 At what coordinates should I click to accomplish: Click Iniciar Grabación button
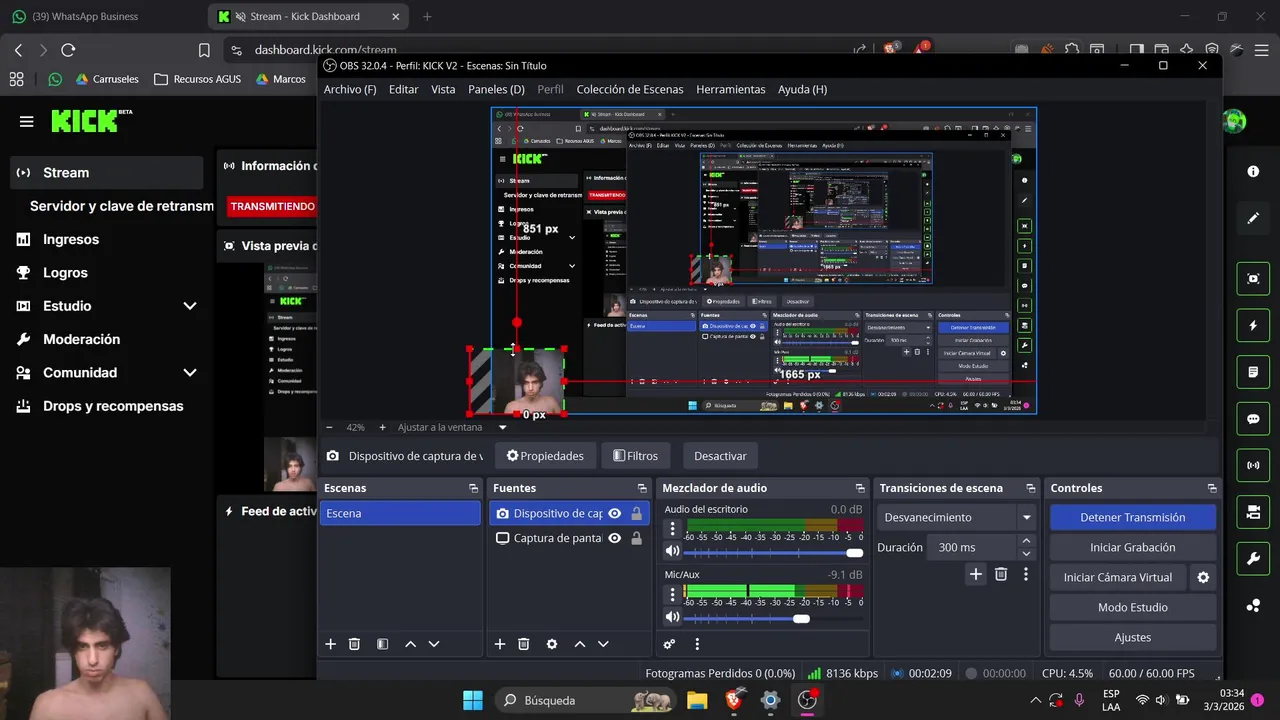pos(1133,547)
